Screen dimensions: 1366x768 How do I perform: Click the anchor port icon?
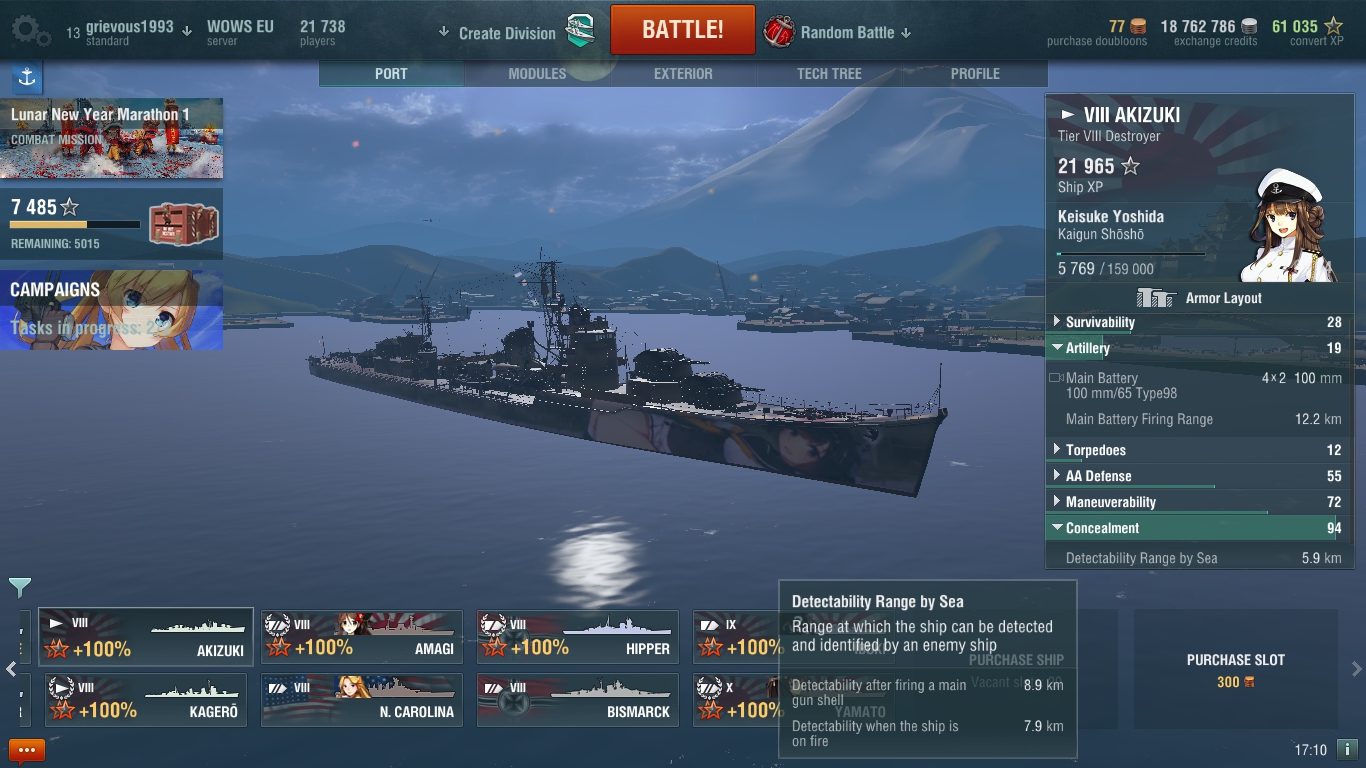point(27,78)
